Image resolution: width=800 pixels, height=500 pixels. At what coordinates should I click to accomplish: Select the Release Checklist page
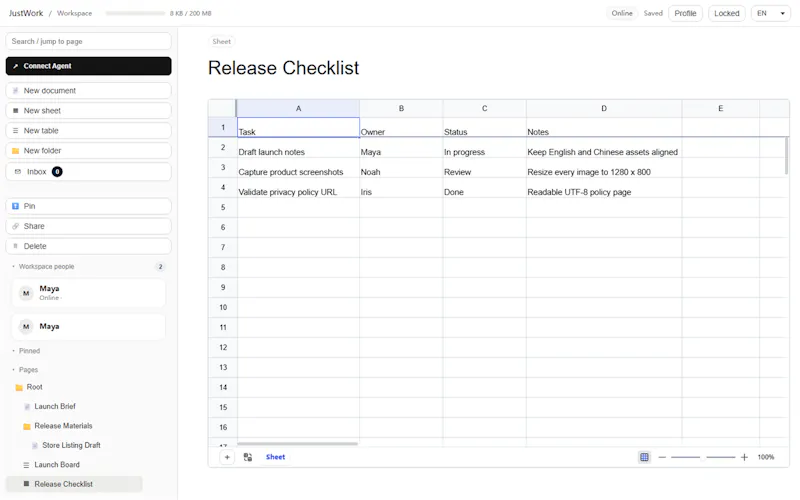tap(74, 484)
